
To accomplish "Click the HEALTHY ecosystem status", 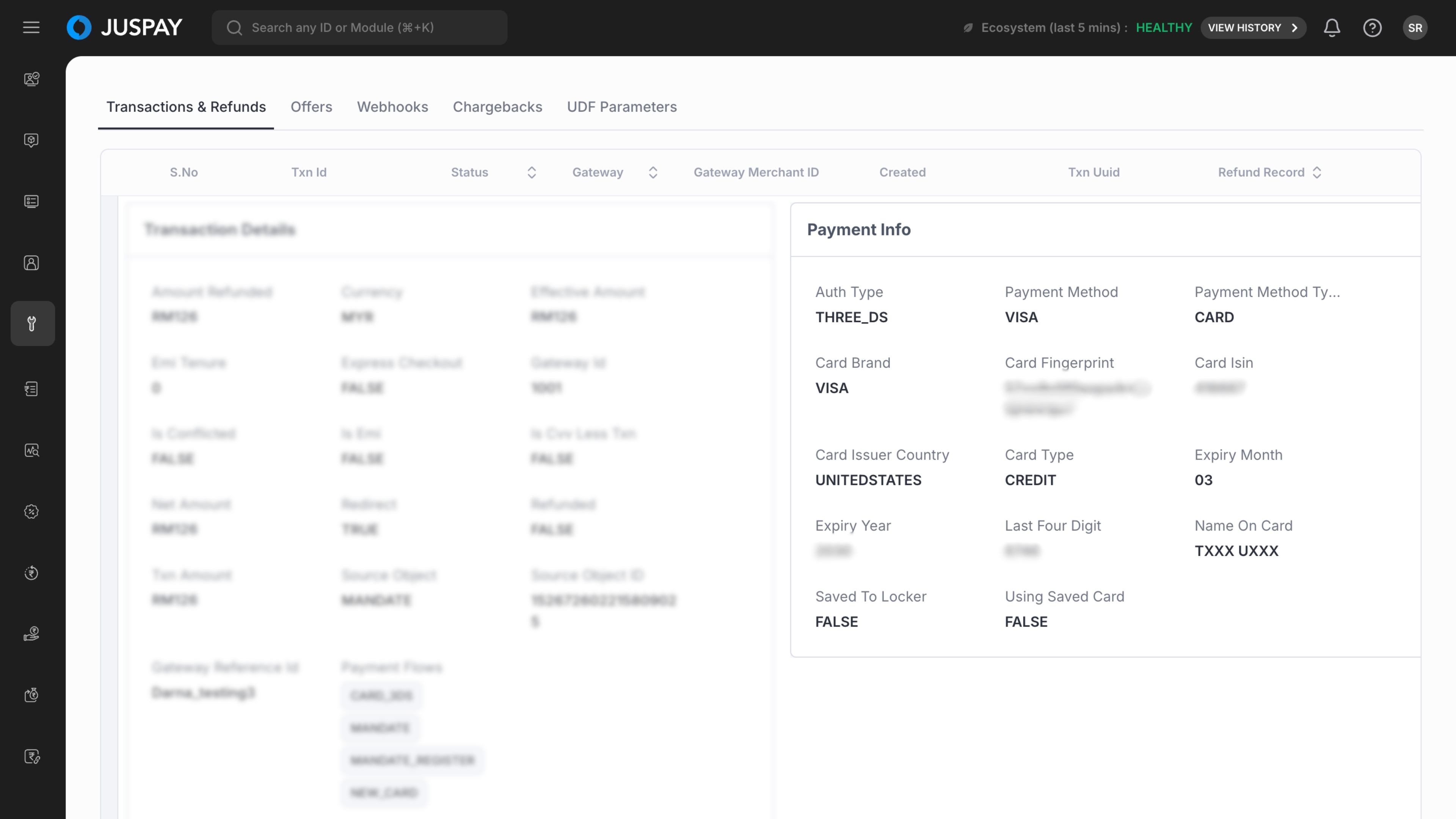I will pos(1164,28).
